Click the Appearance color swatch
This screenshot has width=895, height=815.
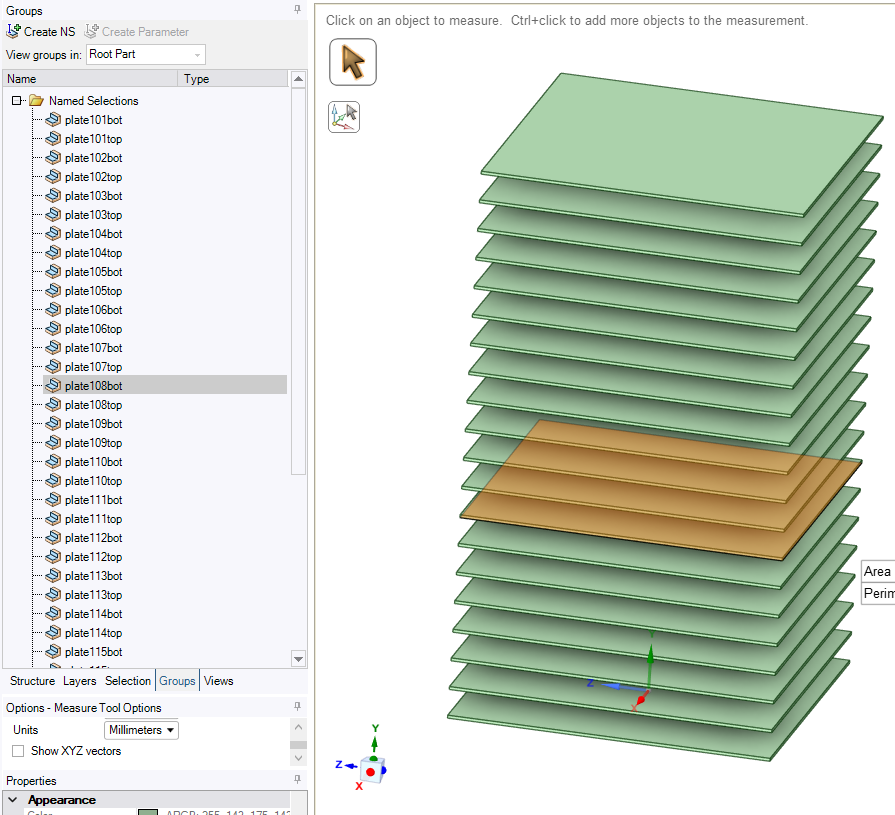(148, 813)
